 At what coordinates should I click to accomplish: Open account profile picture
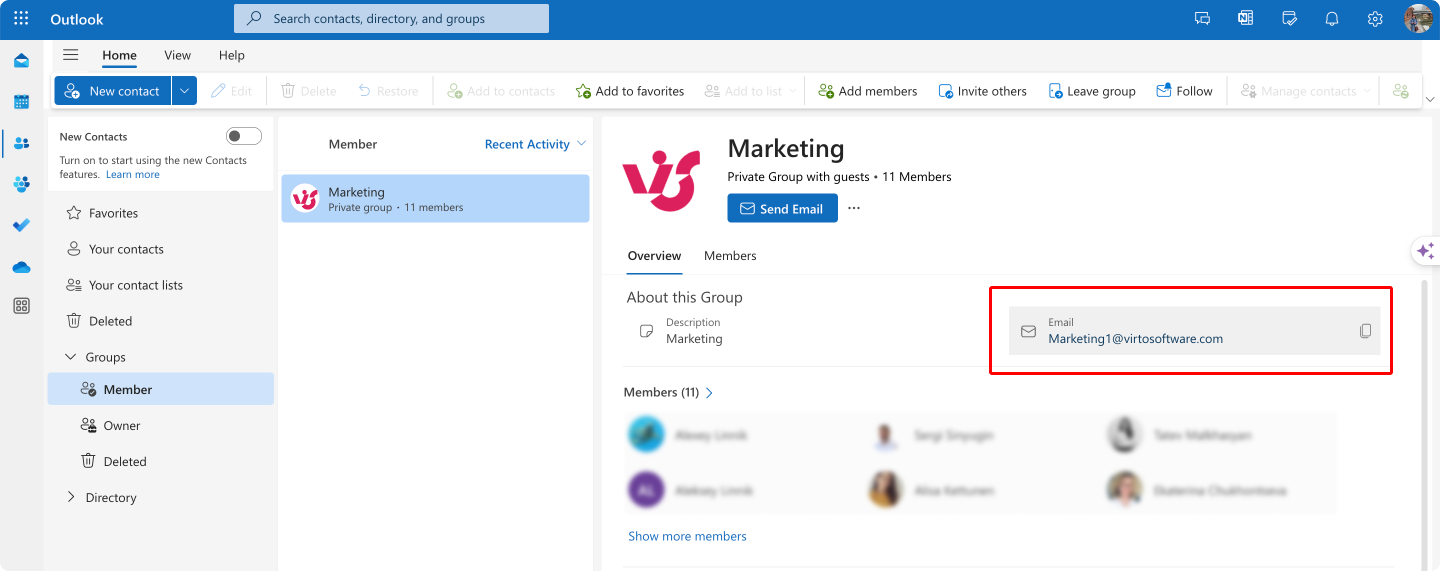click(x=1418, y=19)
